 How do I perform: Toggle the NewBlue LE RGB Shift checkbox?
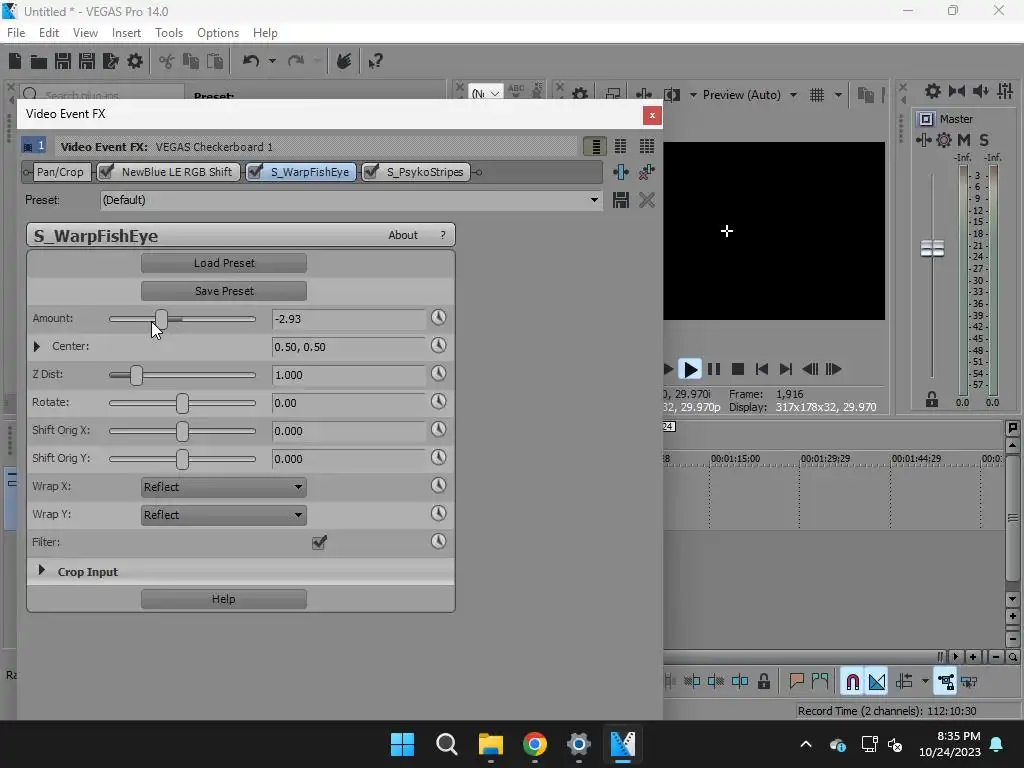[105, 172]
